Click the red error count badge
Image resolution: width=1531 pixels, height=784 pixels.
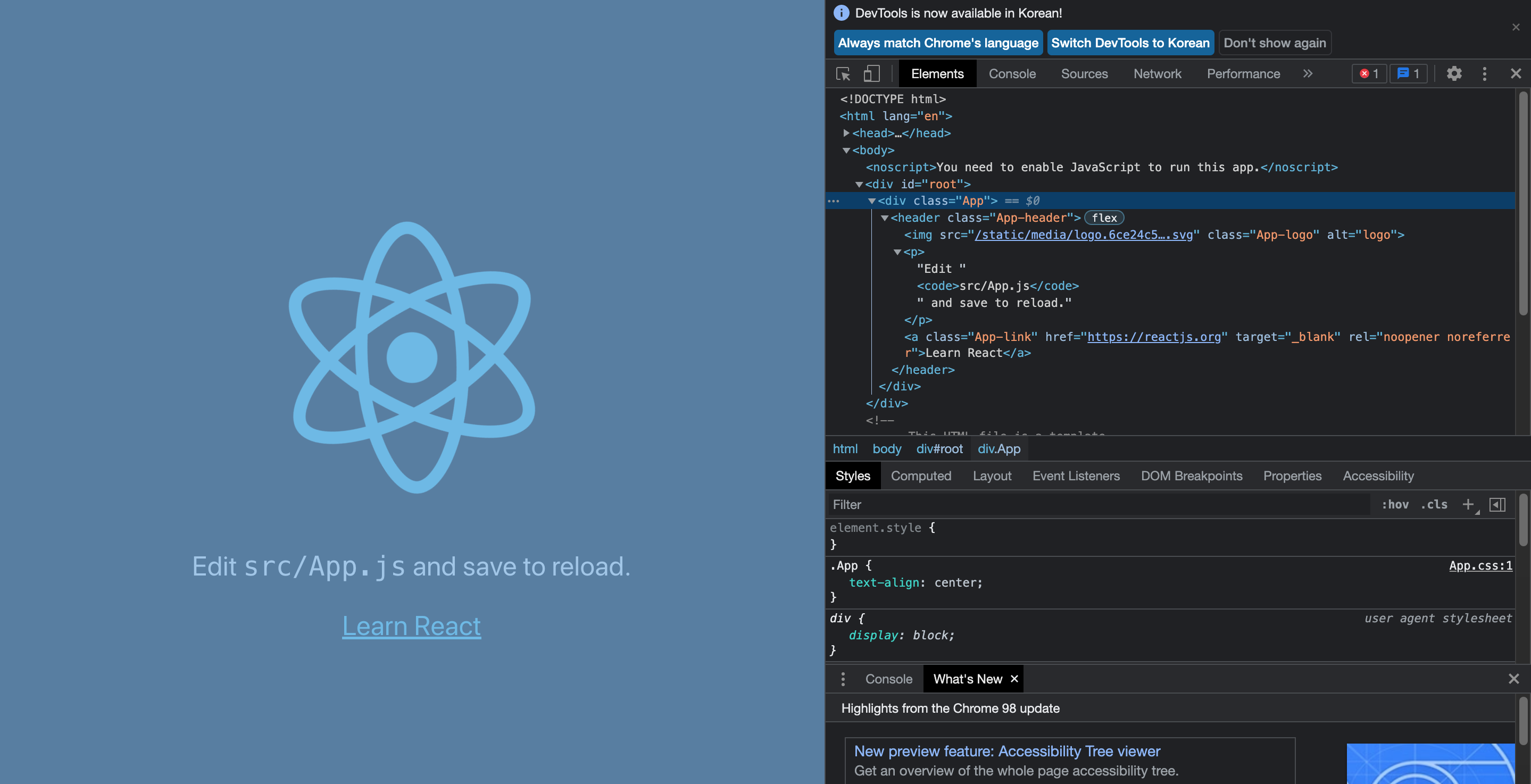(1369, 74)
